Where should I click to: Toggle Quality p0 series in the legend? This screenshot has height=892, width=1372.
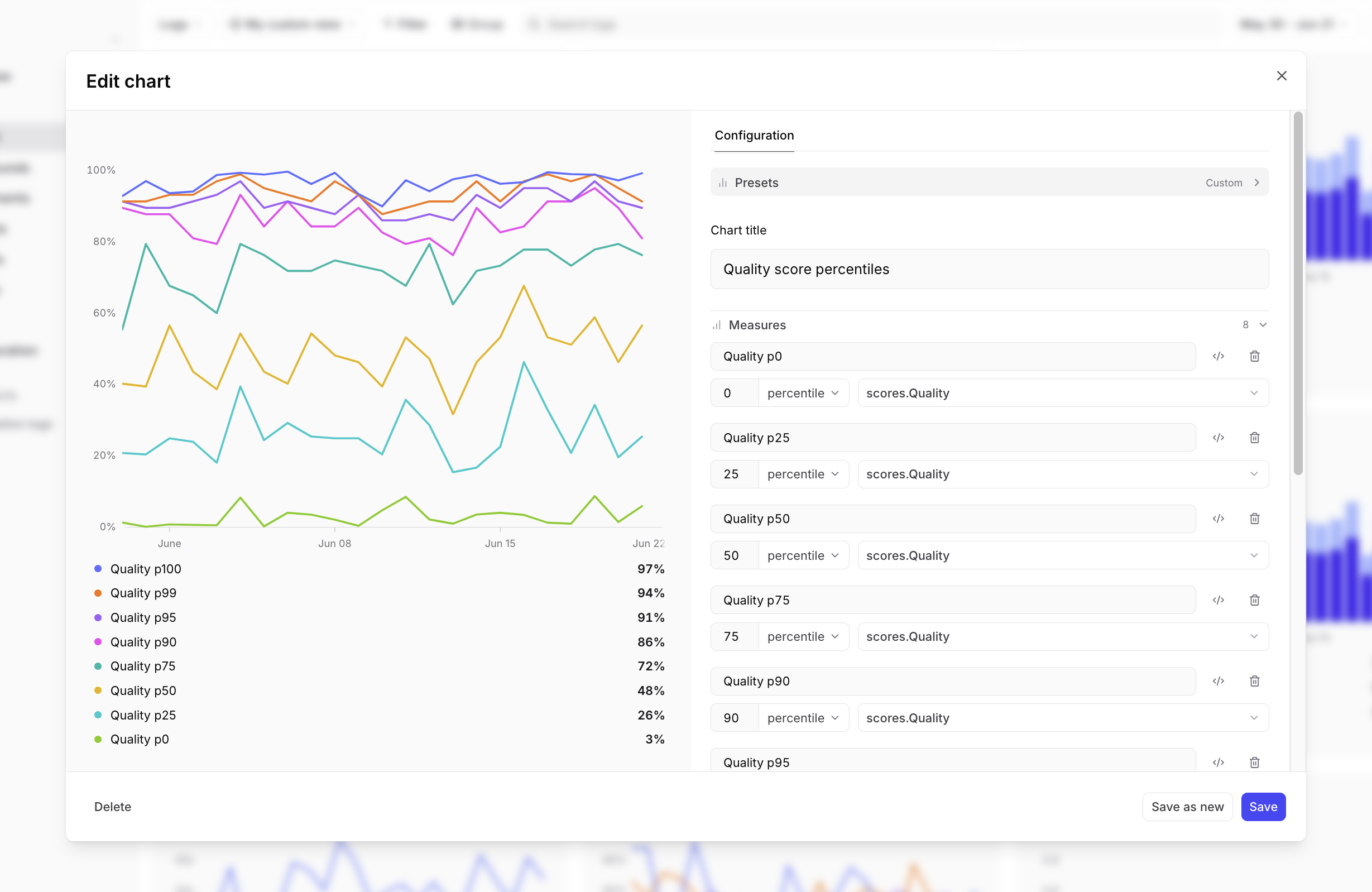coord(140,739)
